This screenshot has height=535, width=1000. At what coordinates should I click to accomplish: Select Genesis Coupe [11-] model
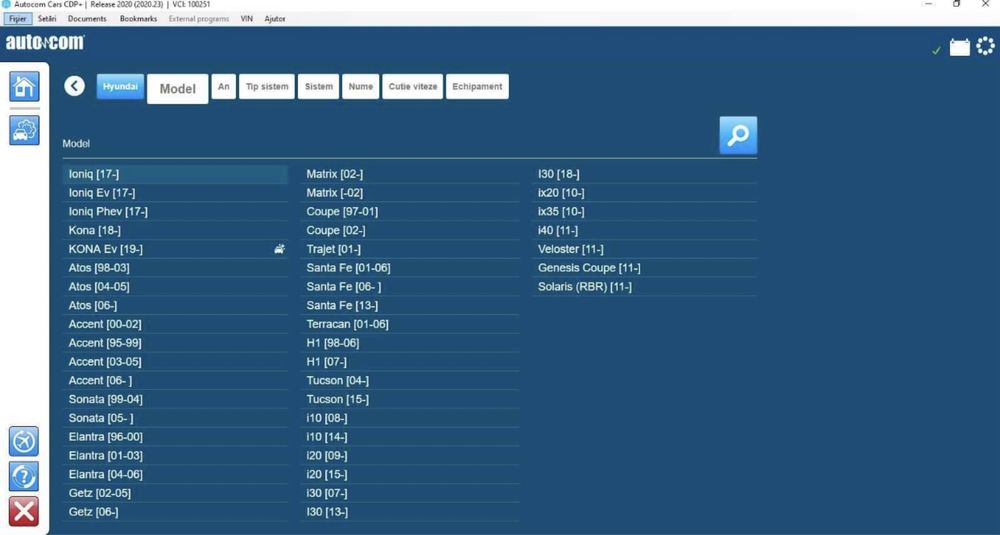(x=645, y=268)
